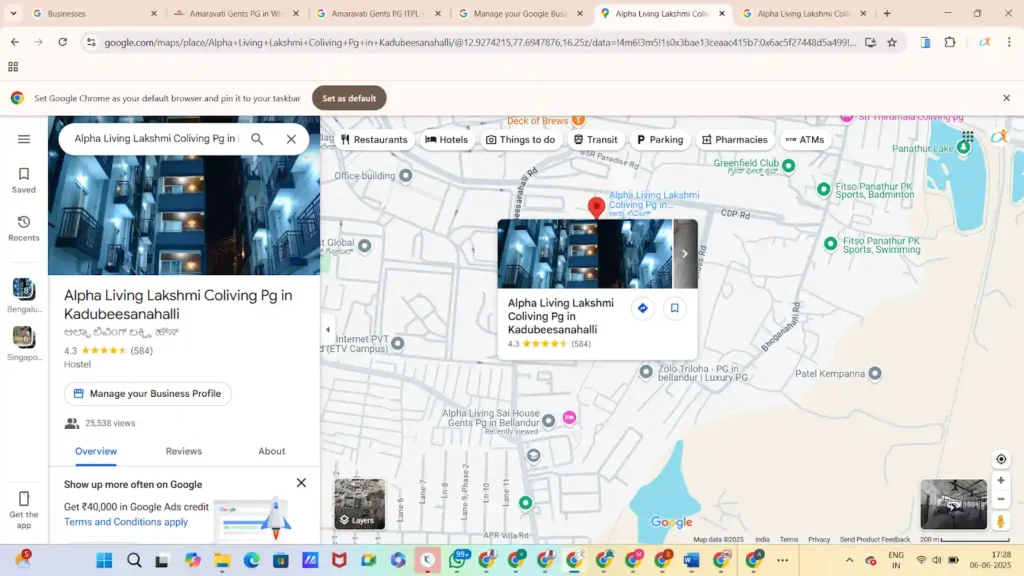
Task: Save place using bookmark icon on card
Action: tap(674, 308)
